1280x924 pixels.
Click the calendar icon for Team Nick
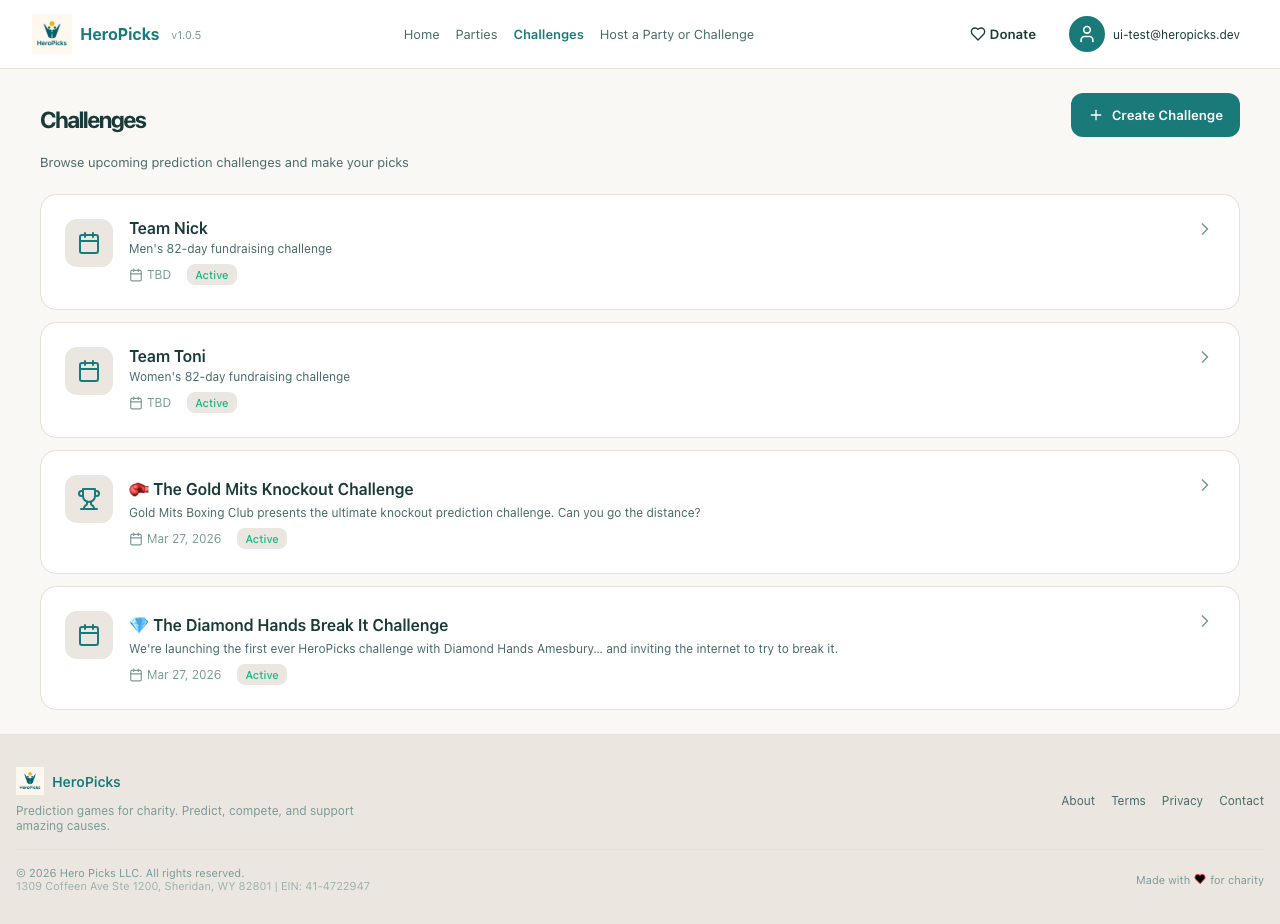pyautogui.click(x=89, y=243)
